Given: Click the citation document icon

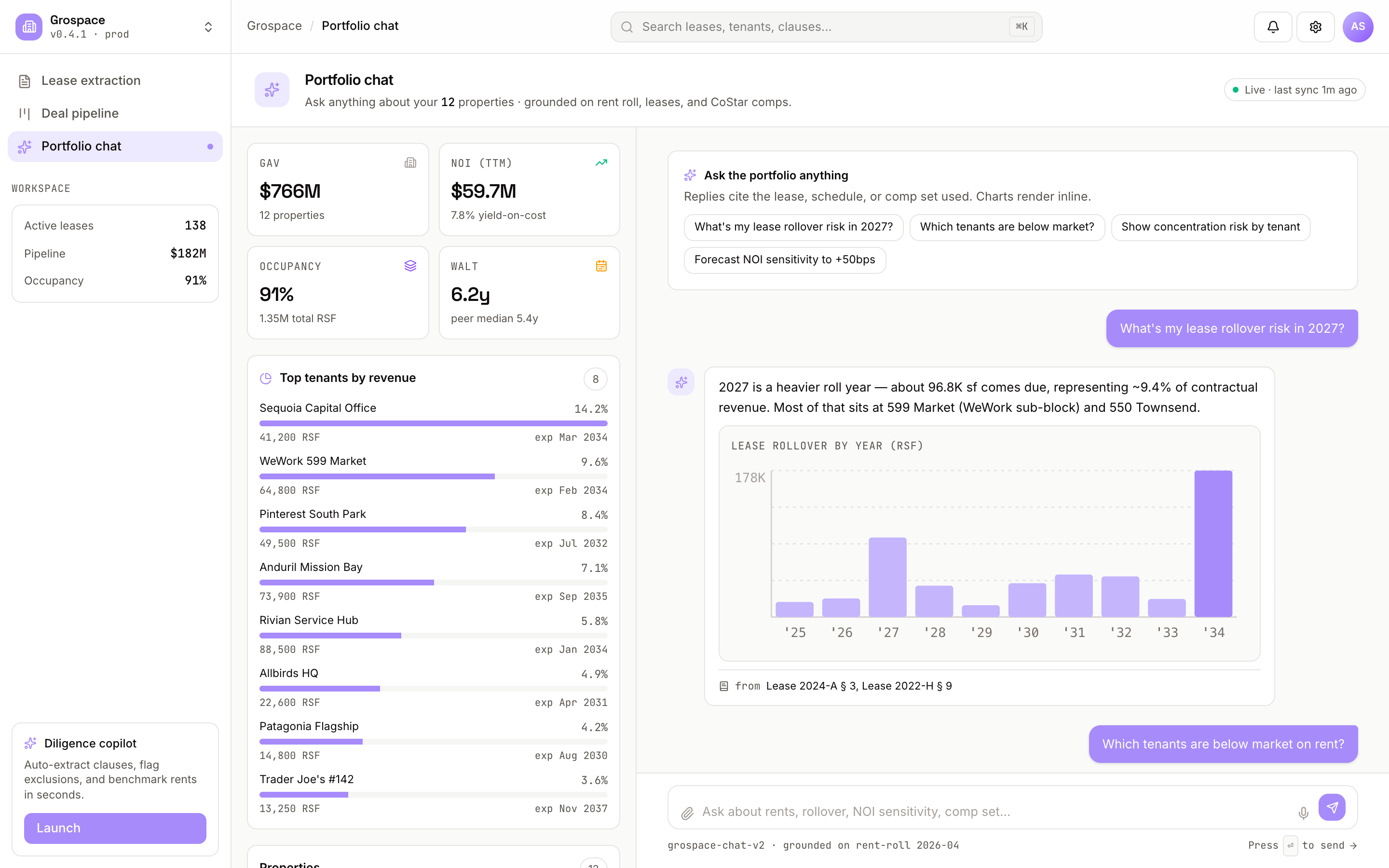Looking at the screenshot, I should [724, 686].
